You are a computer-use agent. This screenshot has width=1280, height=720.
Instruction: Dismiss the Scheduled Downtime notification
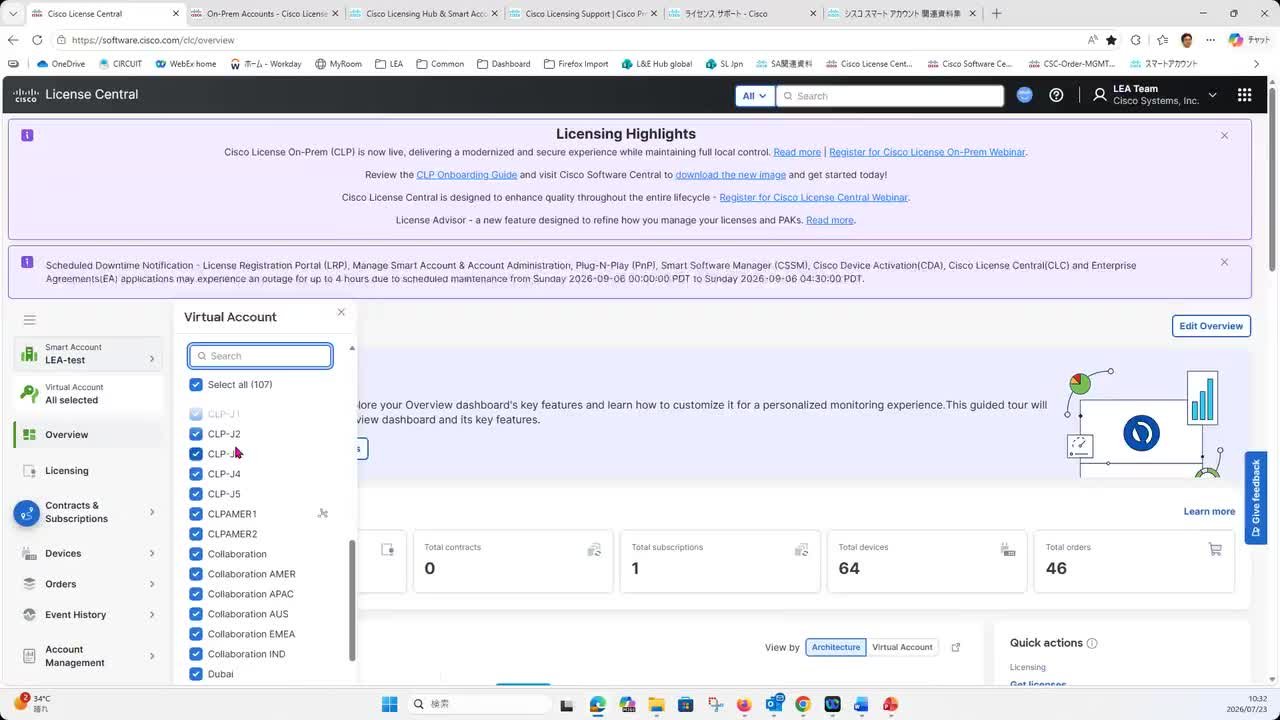1224,262
